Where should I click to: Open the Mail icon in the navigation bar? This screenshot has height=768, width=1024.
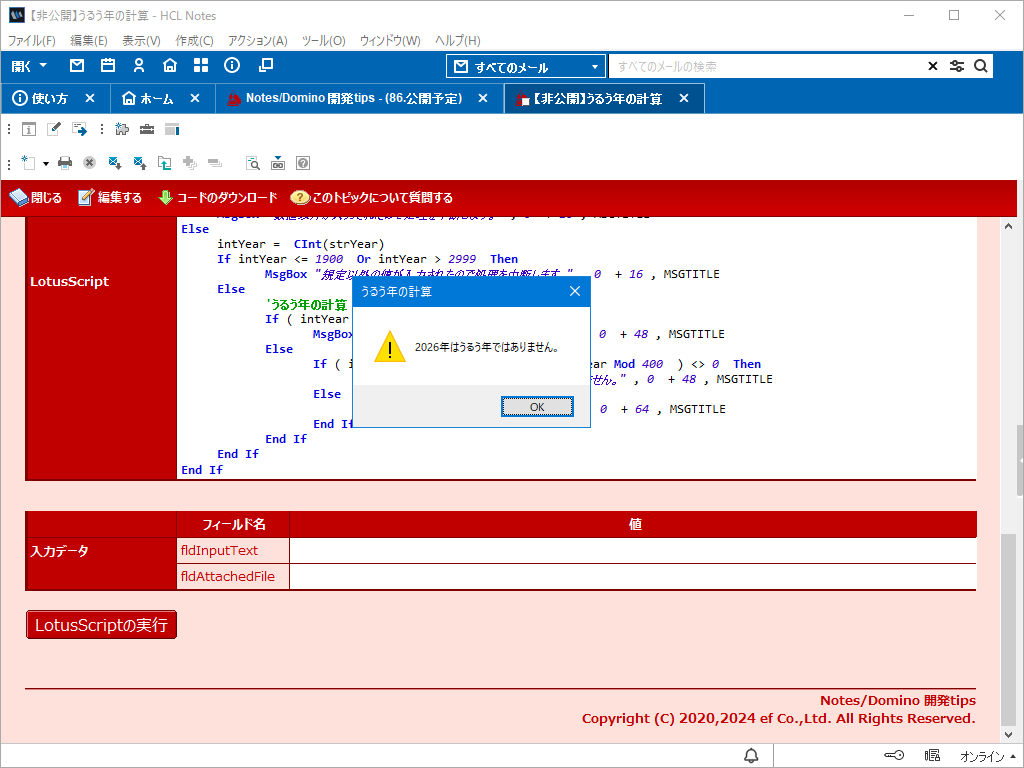(x=77, y=66)
